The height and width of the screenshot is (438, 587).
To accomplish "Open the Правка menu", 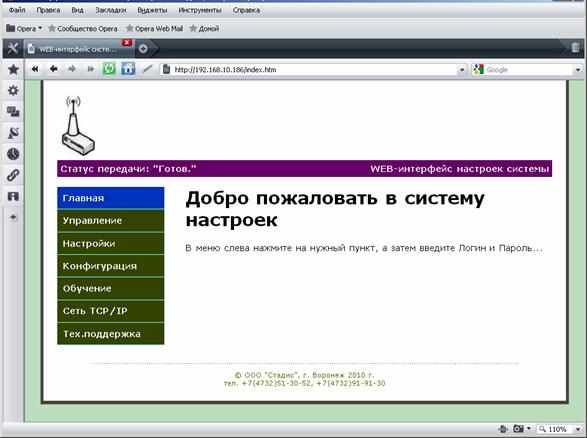I will 48,10.
